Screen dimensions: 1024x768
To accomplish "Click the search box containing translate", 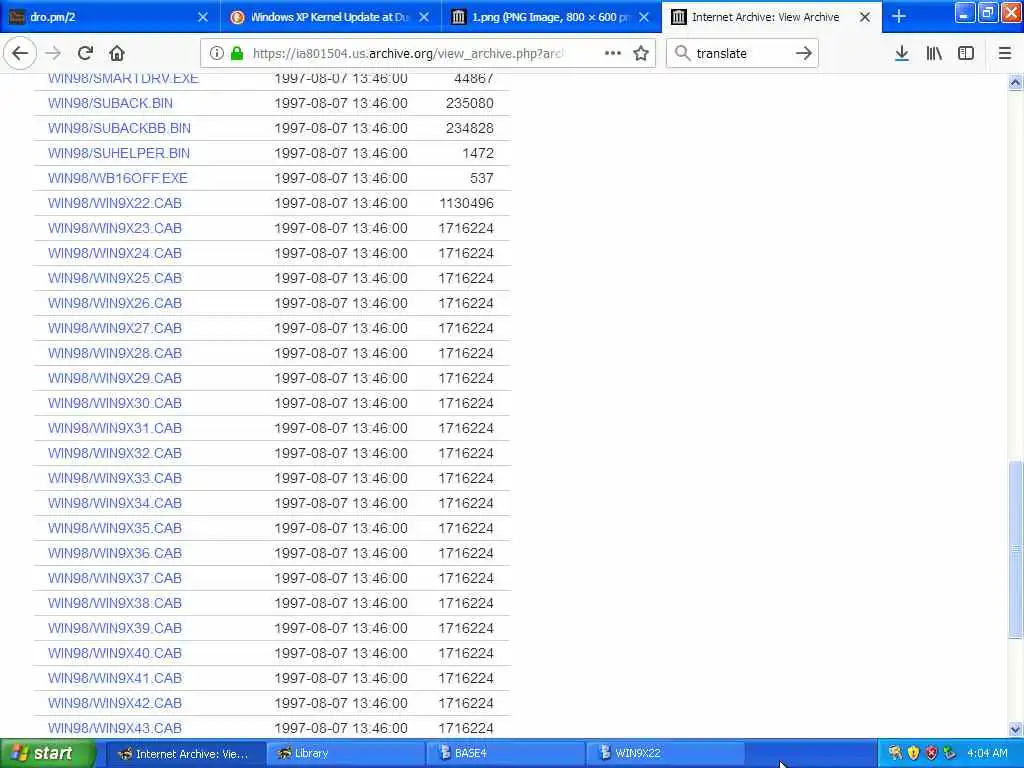I will 741,54.
